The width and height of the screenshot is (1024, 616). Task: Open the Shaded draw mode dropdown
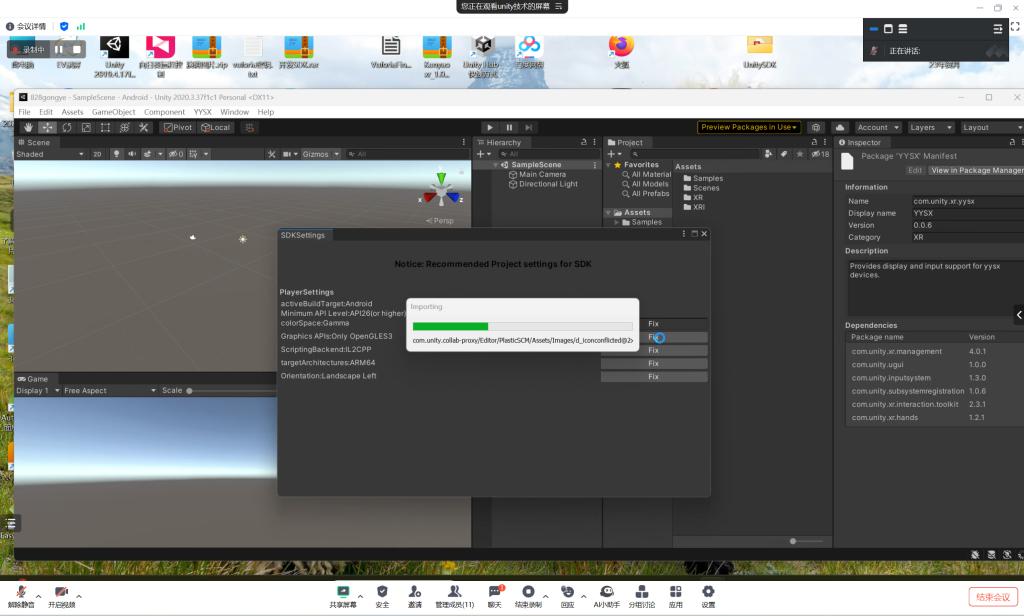point(48,154)
